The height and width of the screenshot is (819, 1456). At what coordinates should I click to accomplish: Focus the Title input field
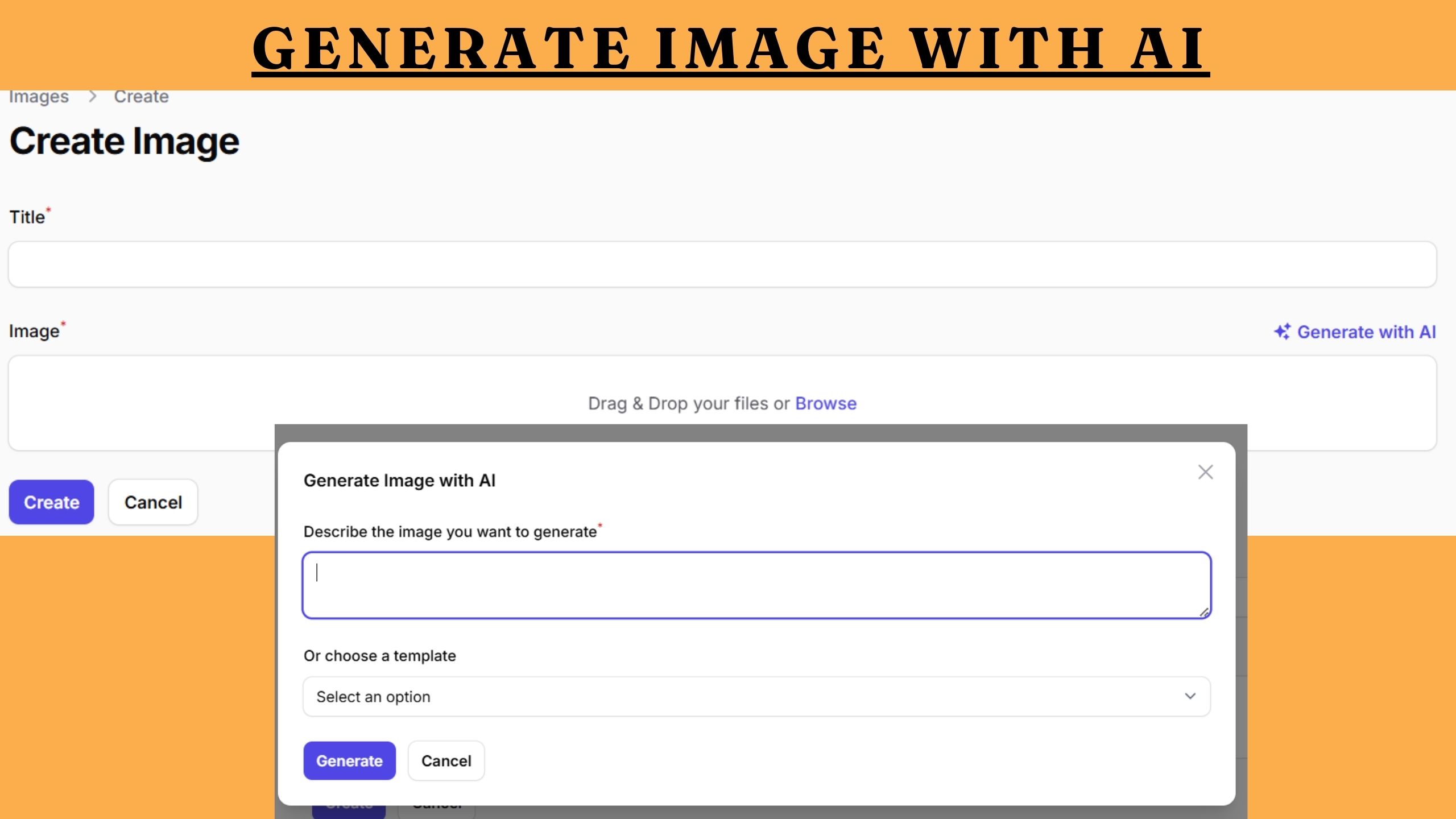[722, 264]
